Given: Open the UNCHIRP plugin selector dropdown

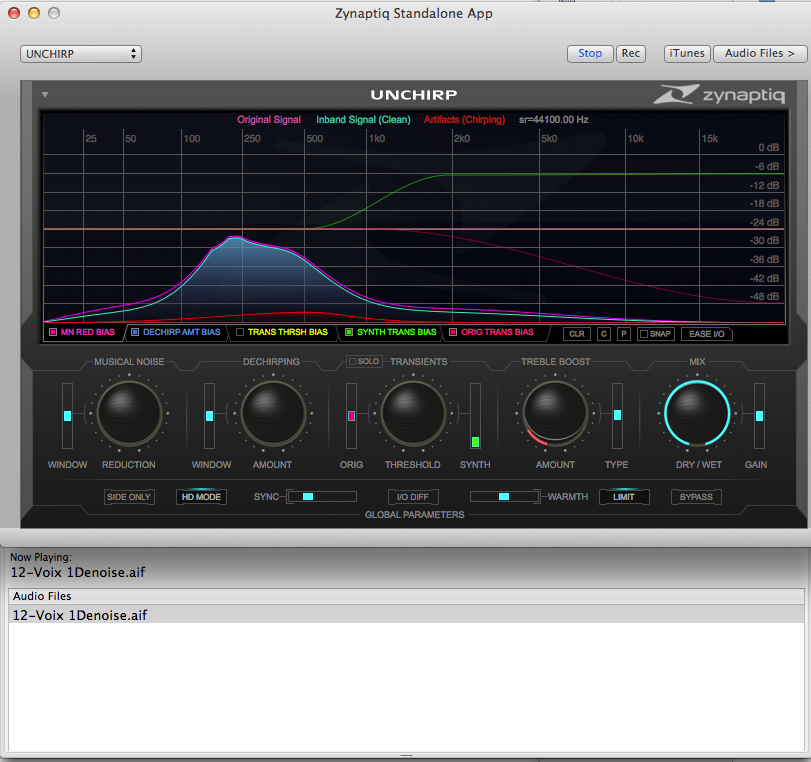Looking at the screenshot, I should 81,54.
